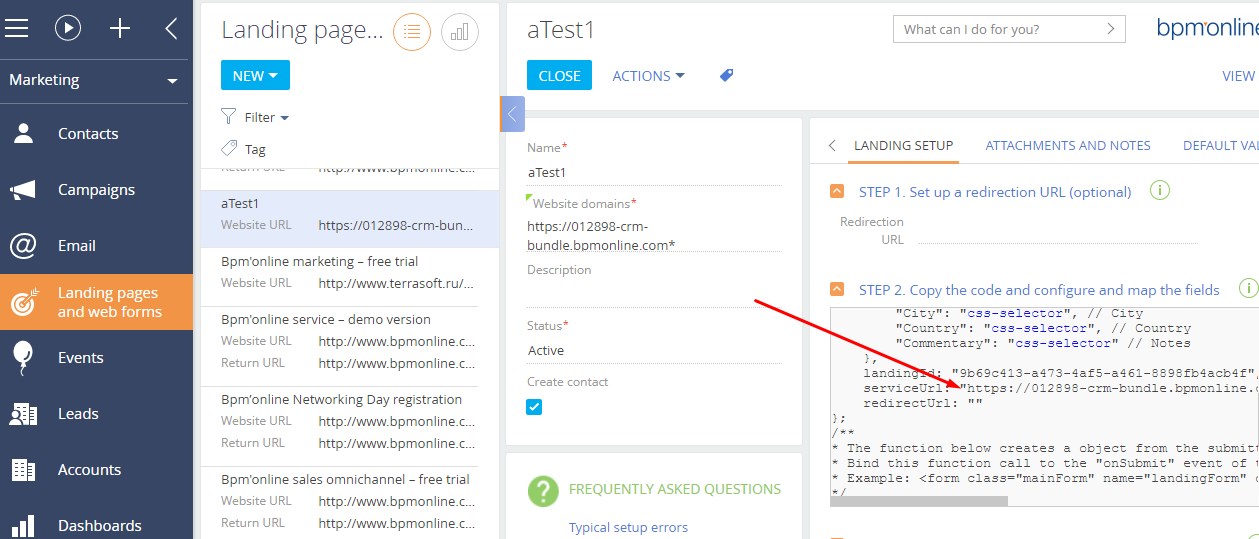
Task: Open the Typical setup errors link
Action: [x=628, y=527]
